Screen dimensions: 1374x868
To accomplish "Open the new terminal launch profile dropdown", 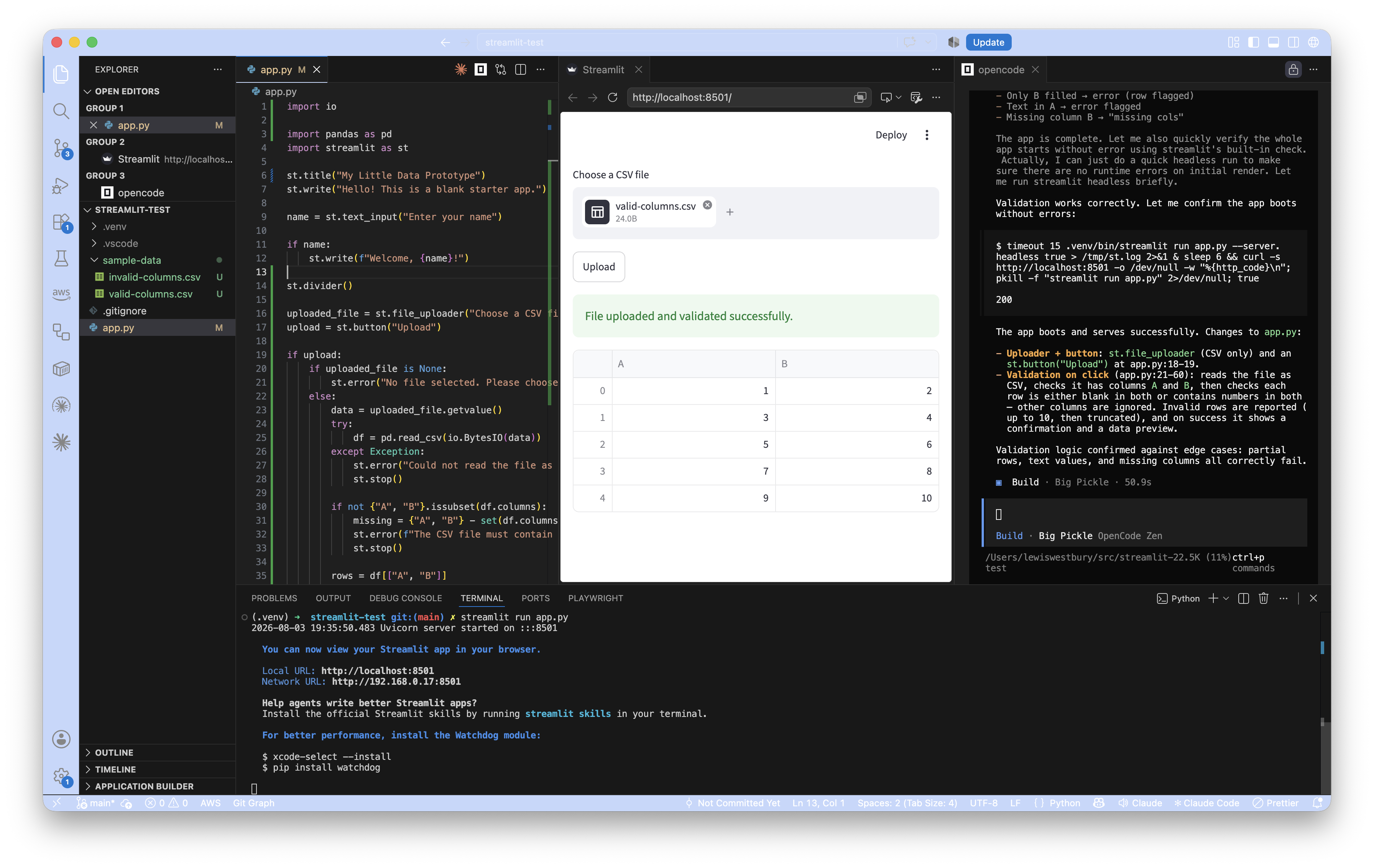I will pyautogui.click(x=1226, y=598).
